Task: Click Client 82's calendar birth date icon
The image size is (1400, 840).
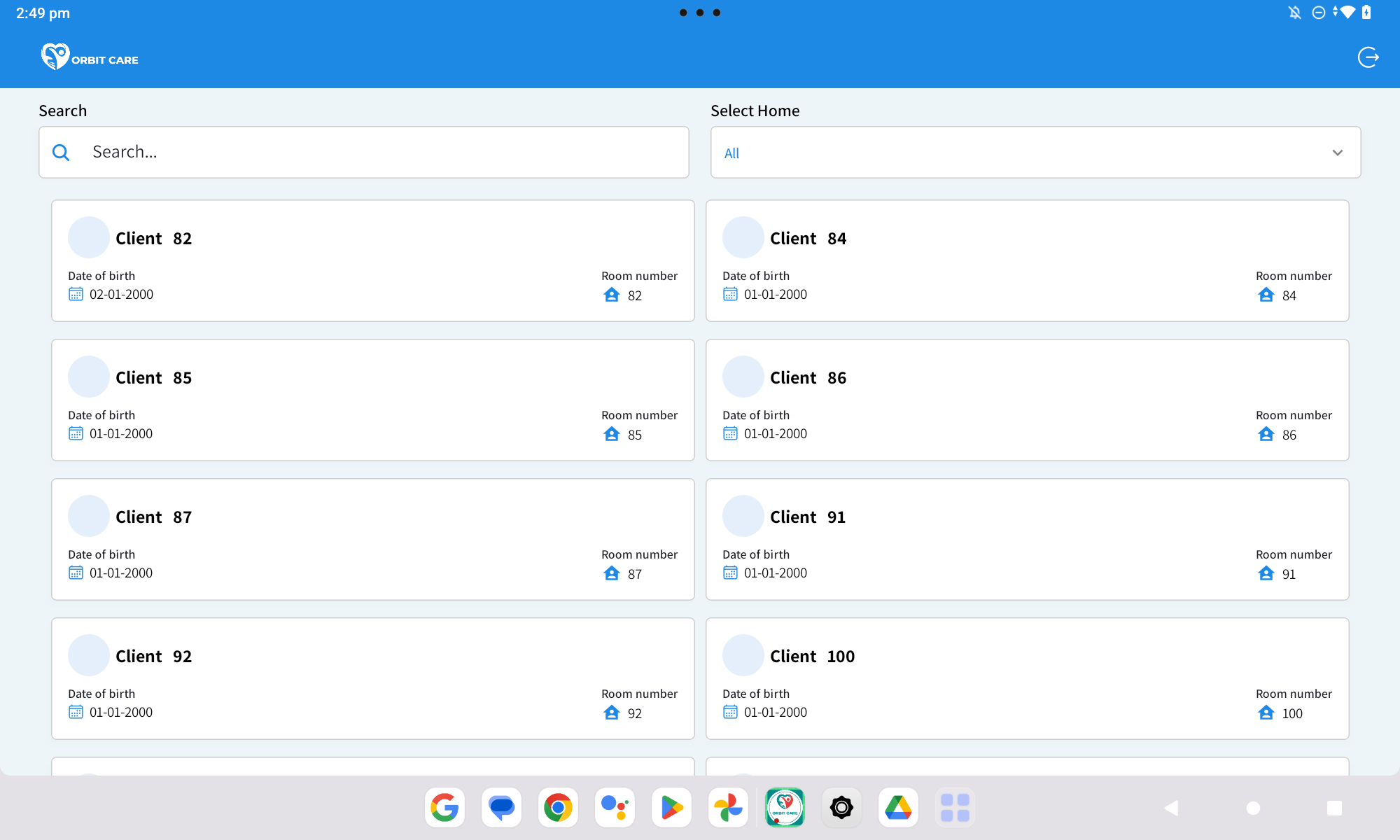Action: pyautogui.click(x=76, y=294)
